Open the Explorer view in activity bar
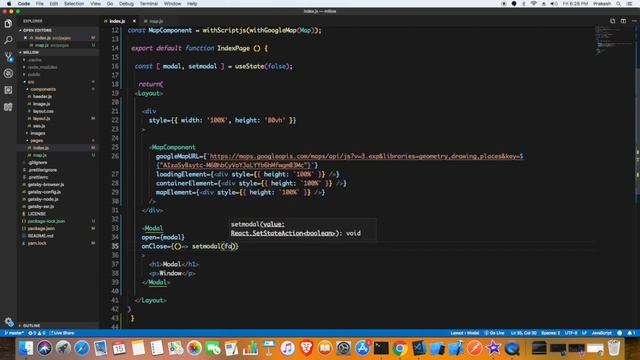This screenshot has width=640, height=360. 8,24
